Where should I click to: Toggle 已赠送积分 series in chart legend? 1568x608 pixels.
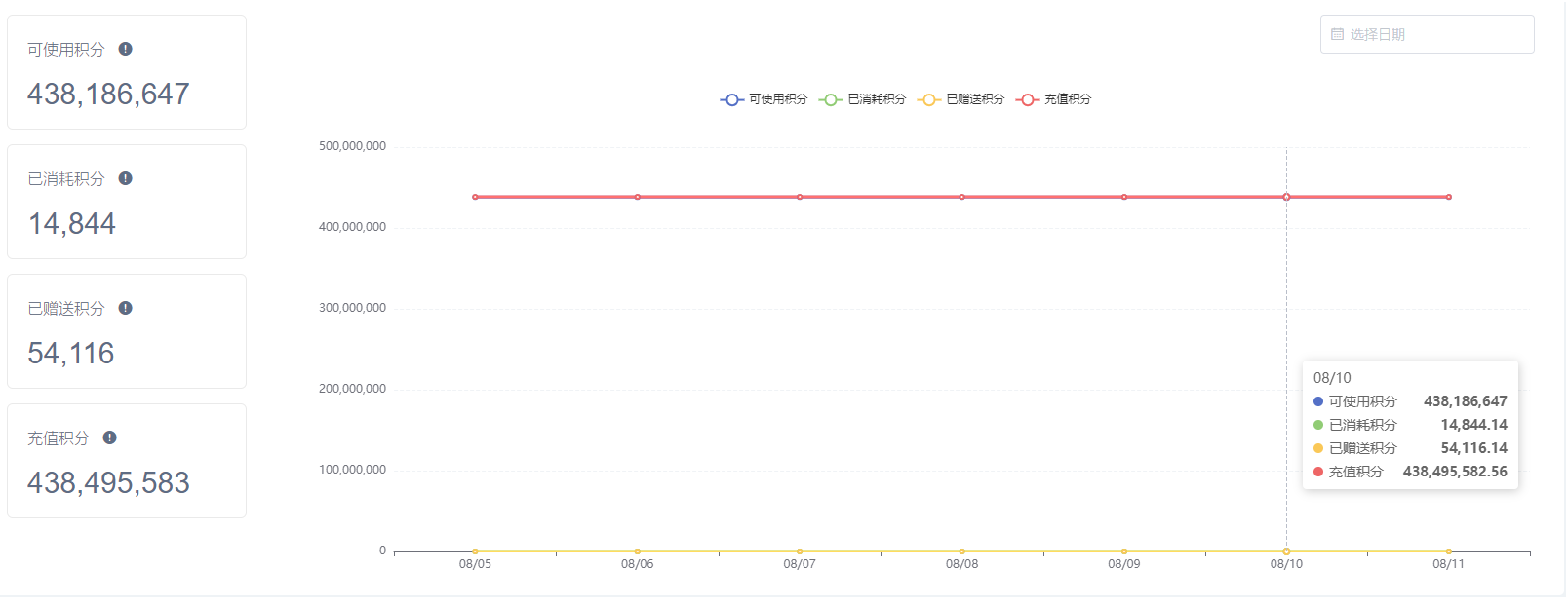tap(960, 99)
